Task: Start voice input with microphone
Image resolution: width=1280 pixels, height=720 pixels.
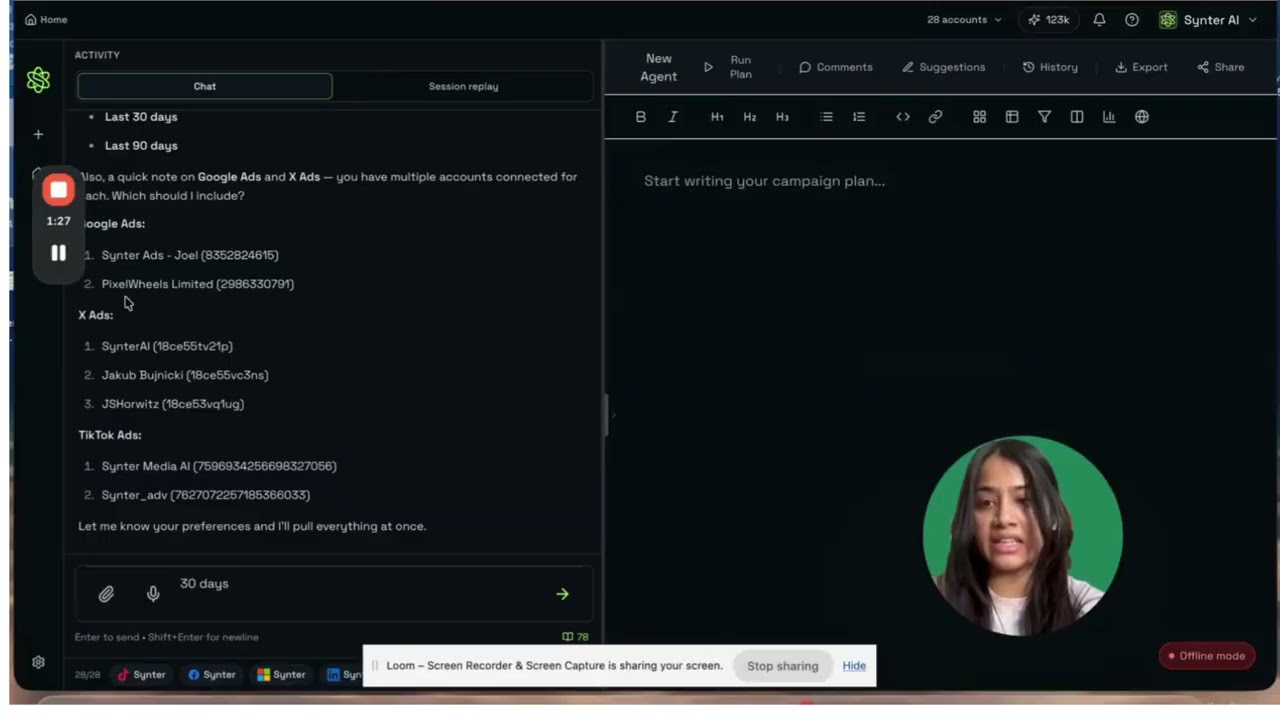Action: [x=153, y=594]
